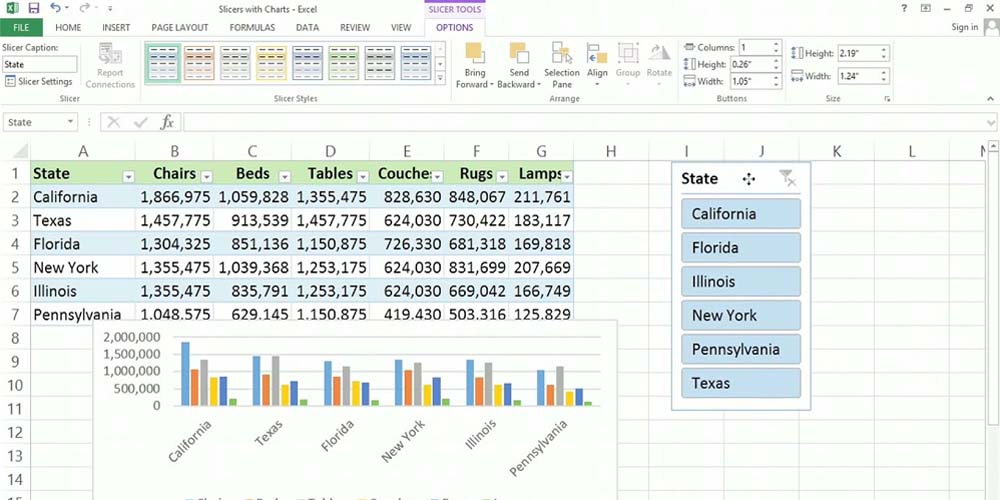1000x500 pixels.
Task: Click the Rotate objects icon
Action: coord(659,53)
